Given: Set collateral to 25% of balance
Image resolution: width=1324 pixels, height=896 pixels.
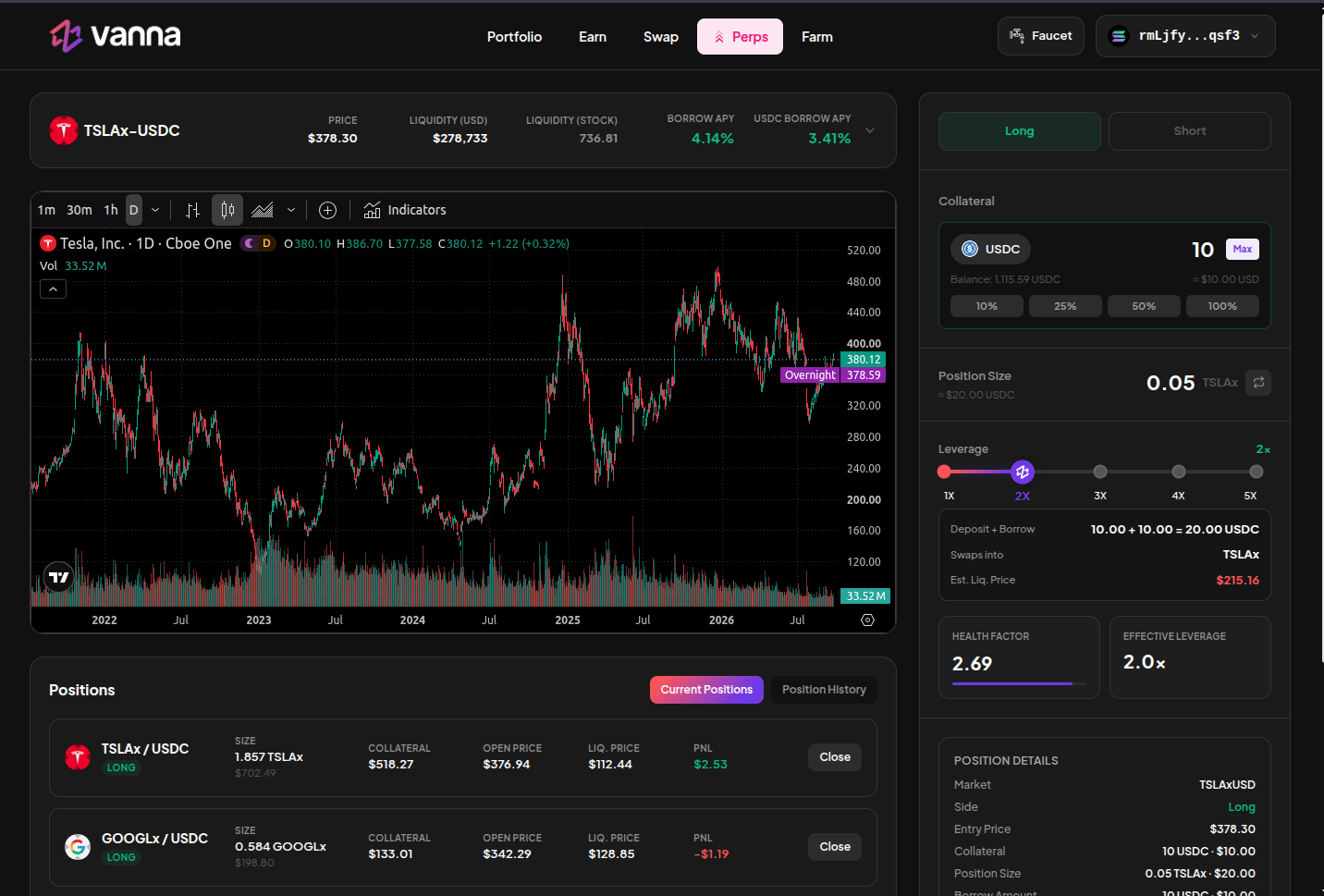Looking at the screenshot, I should coord(1065,306).
